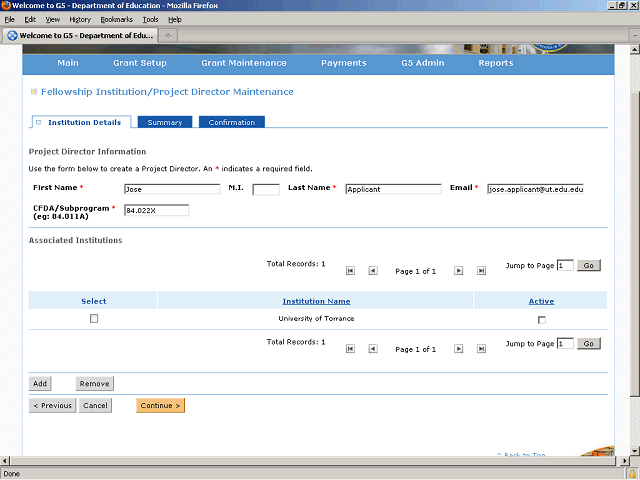Screen dimensions: 640x480
Task: Click the orange Continue button
Action: (160, 405)
